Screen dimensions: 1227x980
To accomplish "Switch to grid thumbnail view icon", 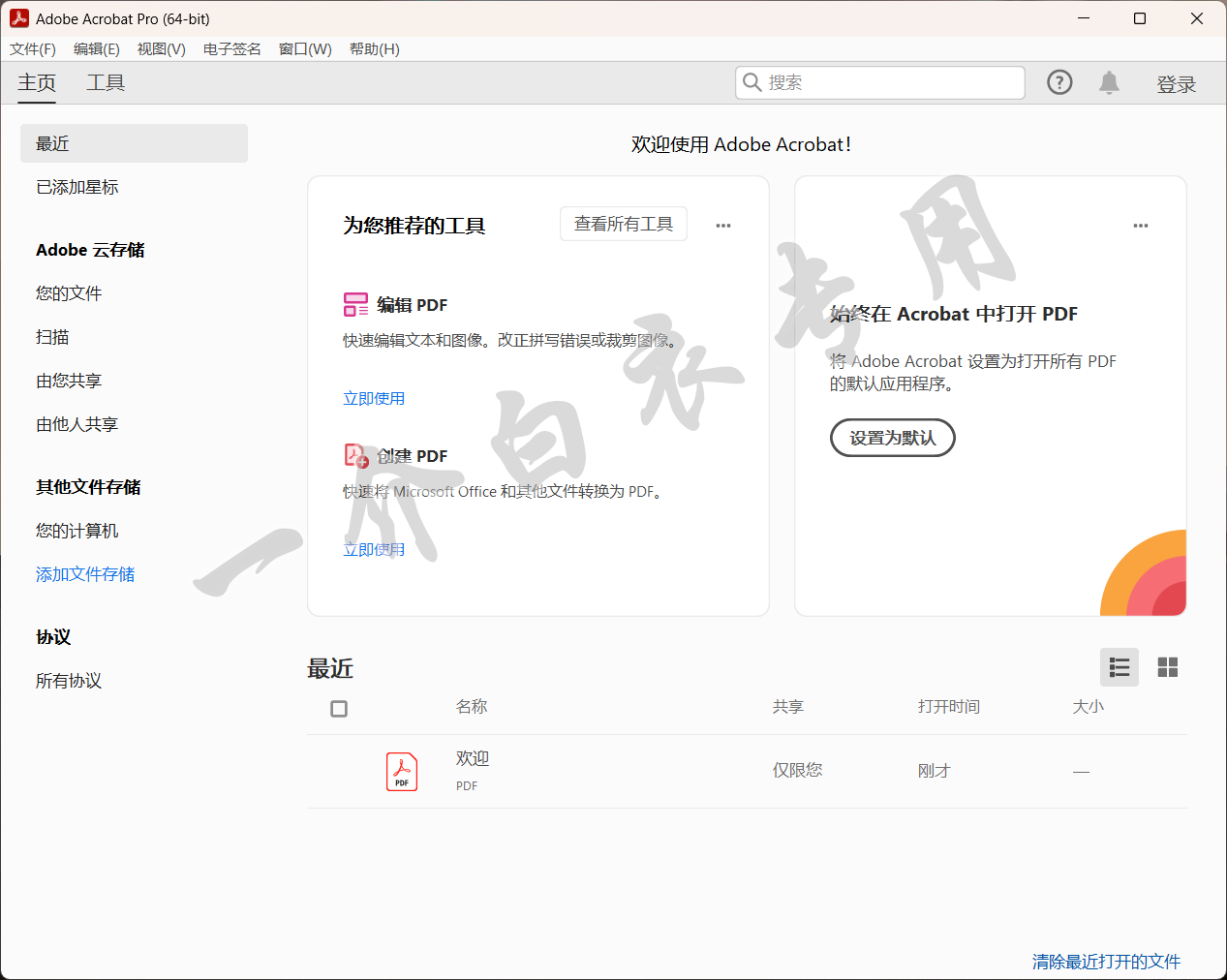I will pyautogui.click(x=1168, y=667).
